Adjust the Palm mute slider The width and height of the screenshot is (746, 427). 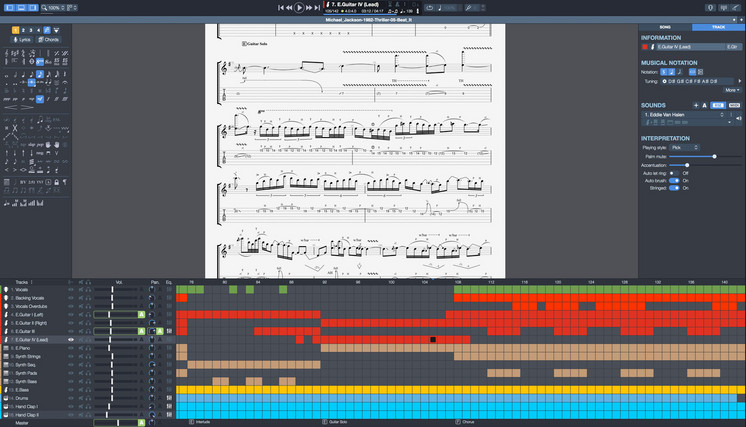(714, 156)
